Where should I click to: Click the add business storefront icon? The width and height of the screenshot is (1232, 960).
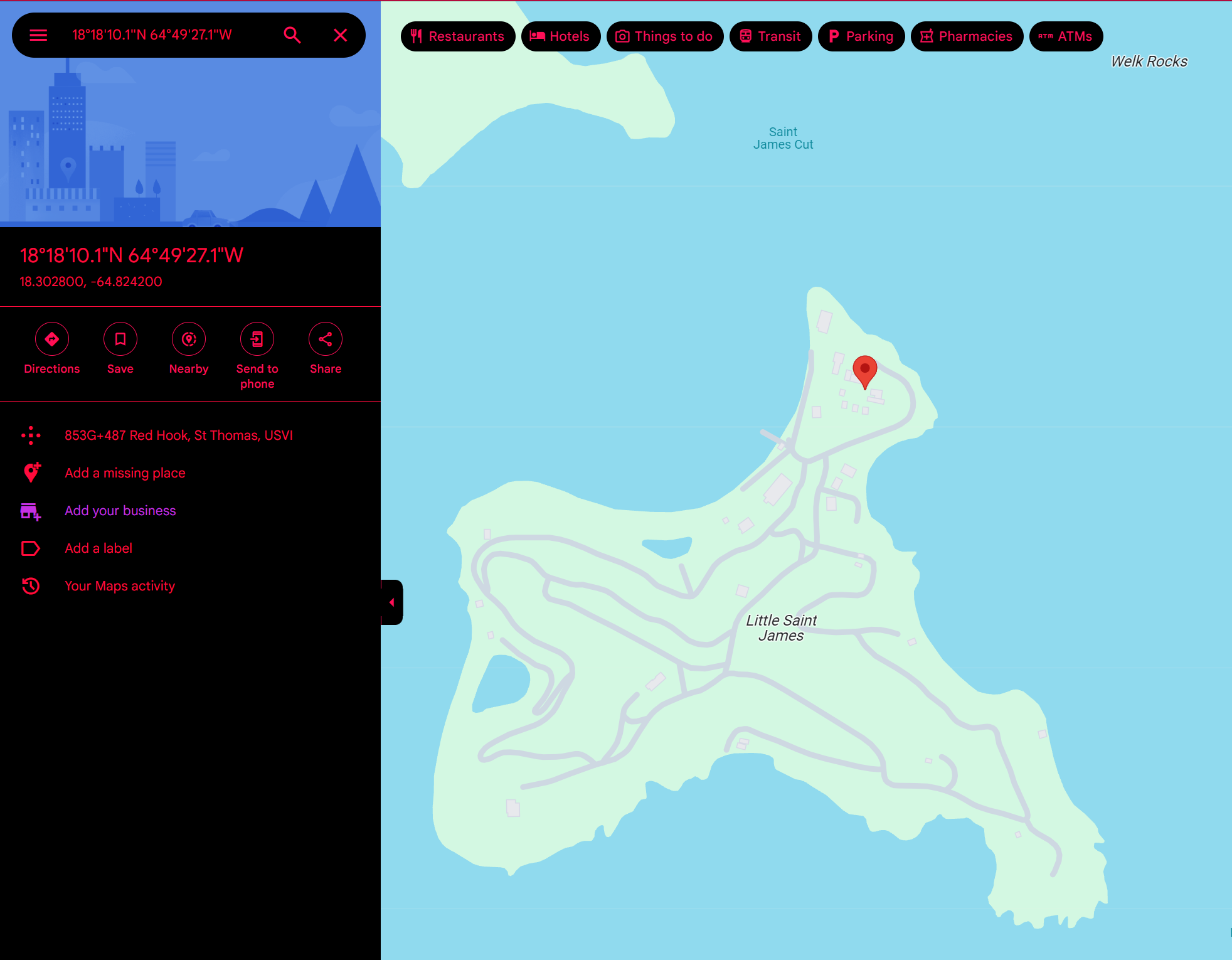point(30,511)
